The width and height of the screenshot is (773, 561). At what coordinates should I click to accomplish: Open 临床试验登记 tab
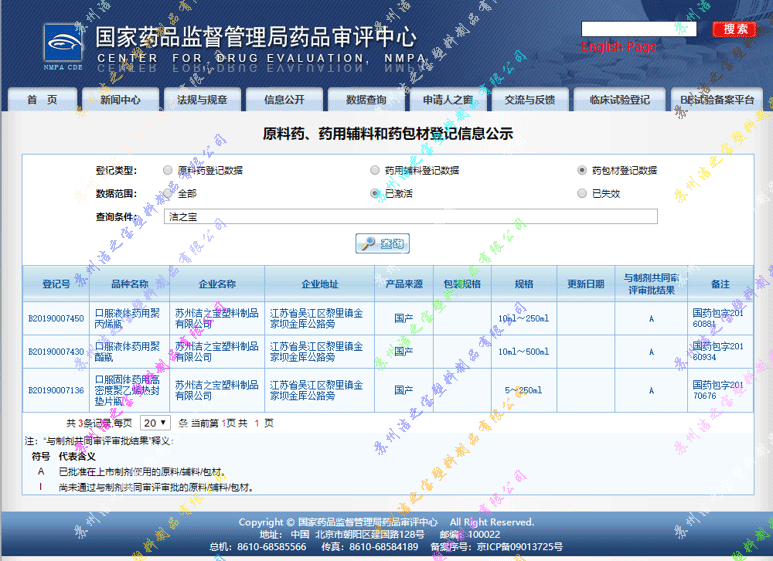619,100
